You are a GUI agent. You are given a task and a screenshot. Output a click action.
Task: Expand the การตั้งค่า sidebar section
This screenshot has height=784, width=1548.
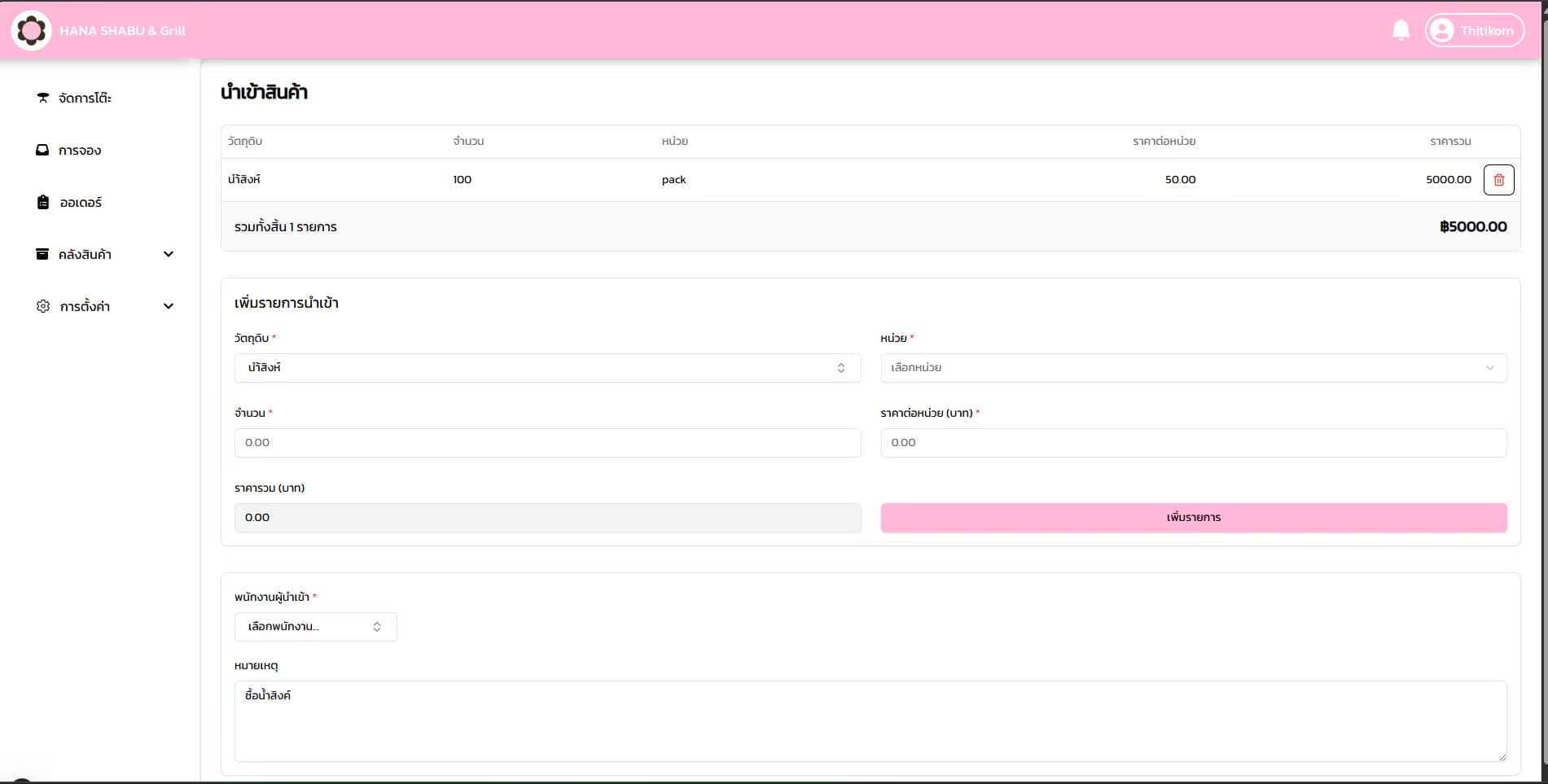pyautogui.click(x=169, y=305)
